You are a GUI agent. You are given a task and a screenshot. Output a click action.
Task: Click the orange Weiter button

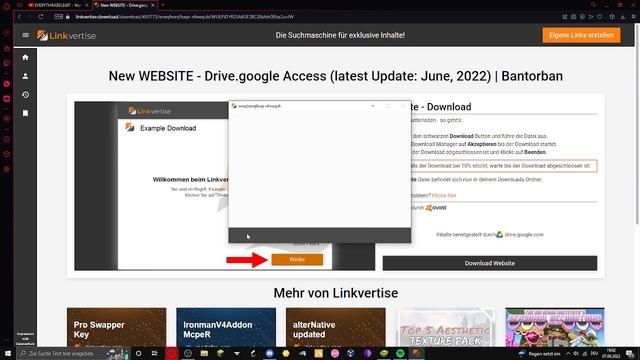pyautogui.click(x=297, y=260)
